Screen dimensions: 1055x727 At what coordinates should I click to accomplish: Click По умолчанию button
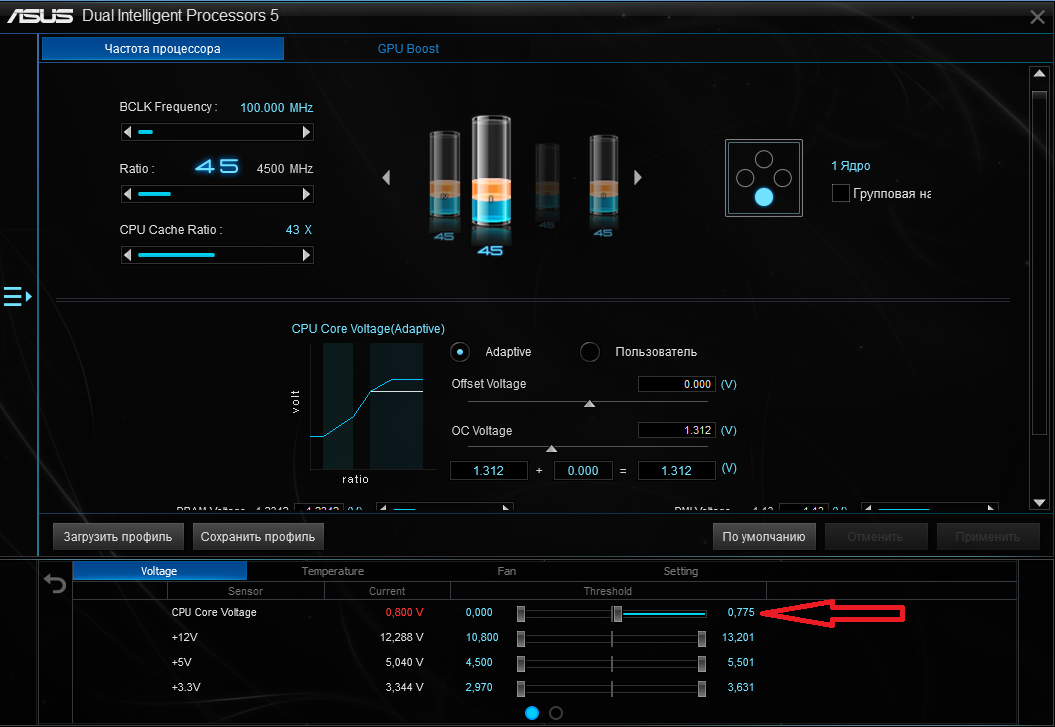(764, 537)
